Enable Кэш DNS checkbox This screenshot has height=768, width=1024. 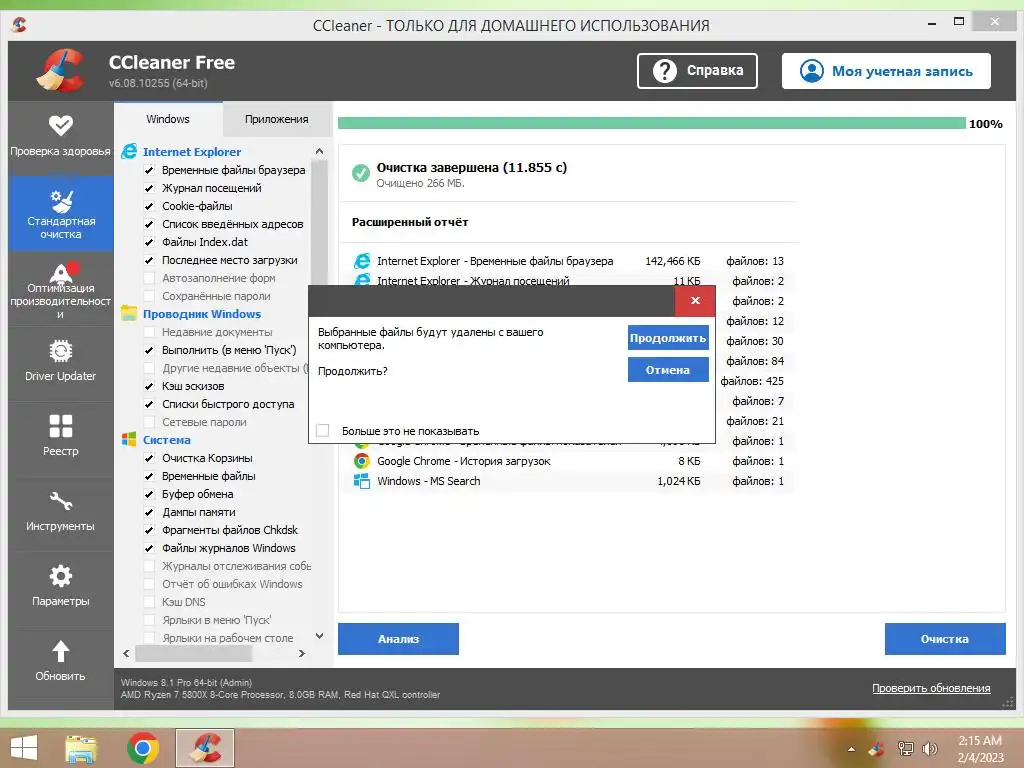coord(149,602)
